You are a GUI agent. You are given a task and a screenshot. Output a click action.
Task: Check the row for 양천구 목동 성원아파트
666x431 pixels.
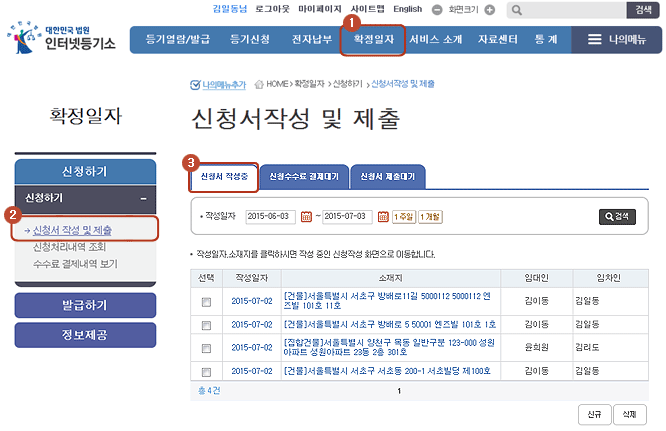point(206,348)
